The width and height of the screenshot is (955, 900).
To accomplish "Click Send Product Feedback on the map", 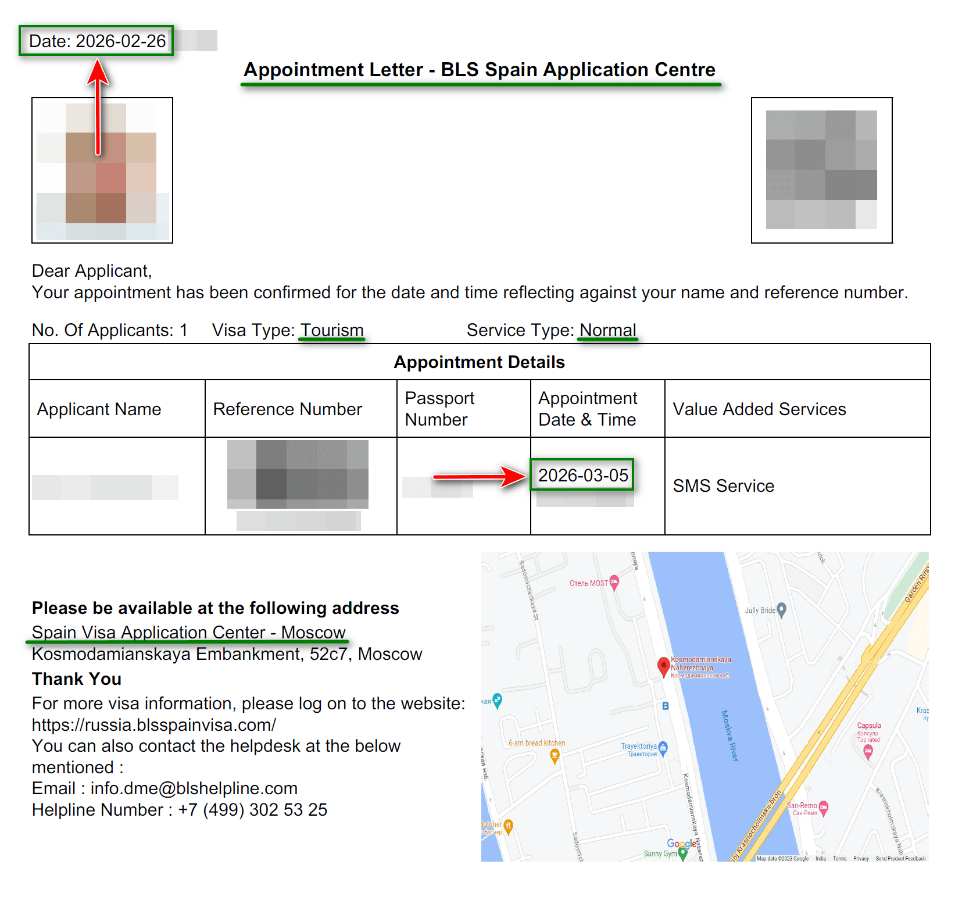I will pyautogui.click(x=901, y=858).
